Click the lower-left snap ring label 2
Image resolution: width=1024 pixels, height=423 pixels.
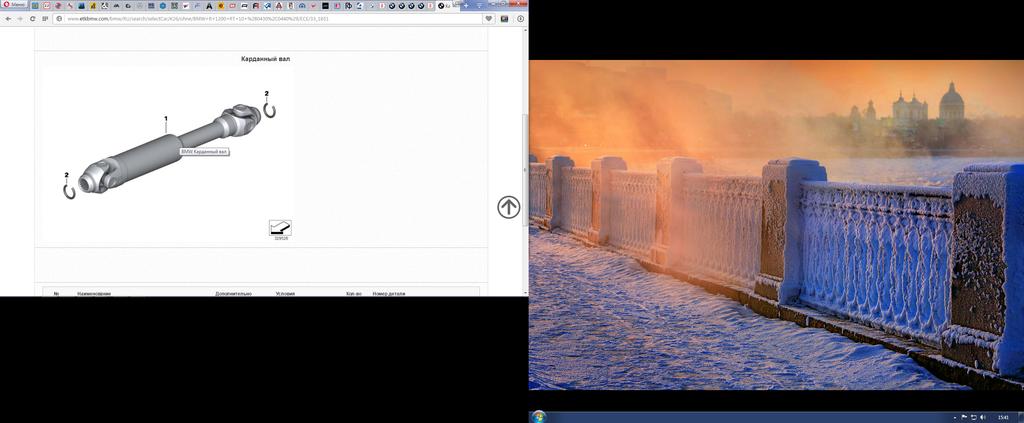tap(66, 175)
